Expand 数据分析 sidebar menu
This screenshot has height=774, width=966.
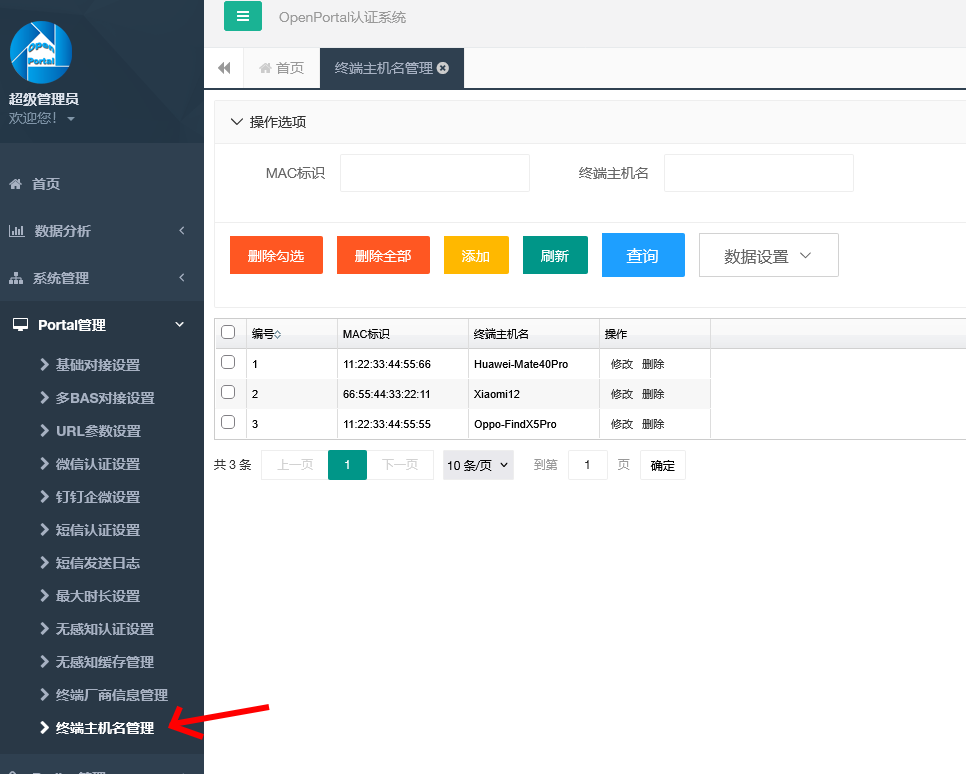pyautogui.click(x=102, y=231)
